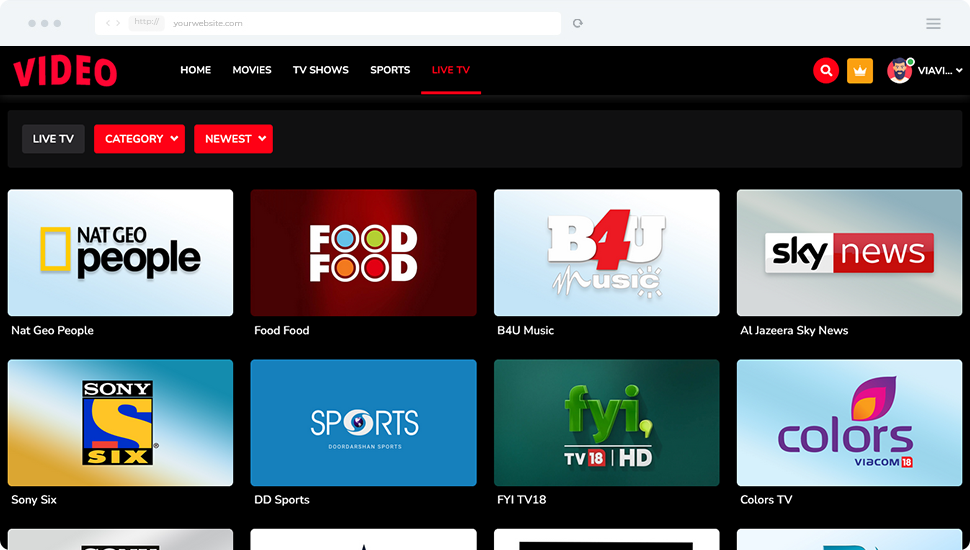
Task: Open the Sony Six channel thumbnail
Action: 121,423
